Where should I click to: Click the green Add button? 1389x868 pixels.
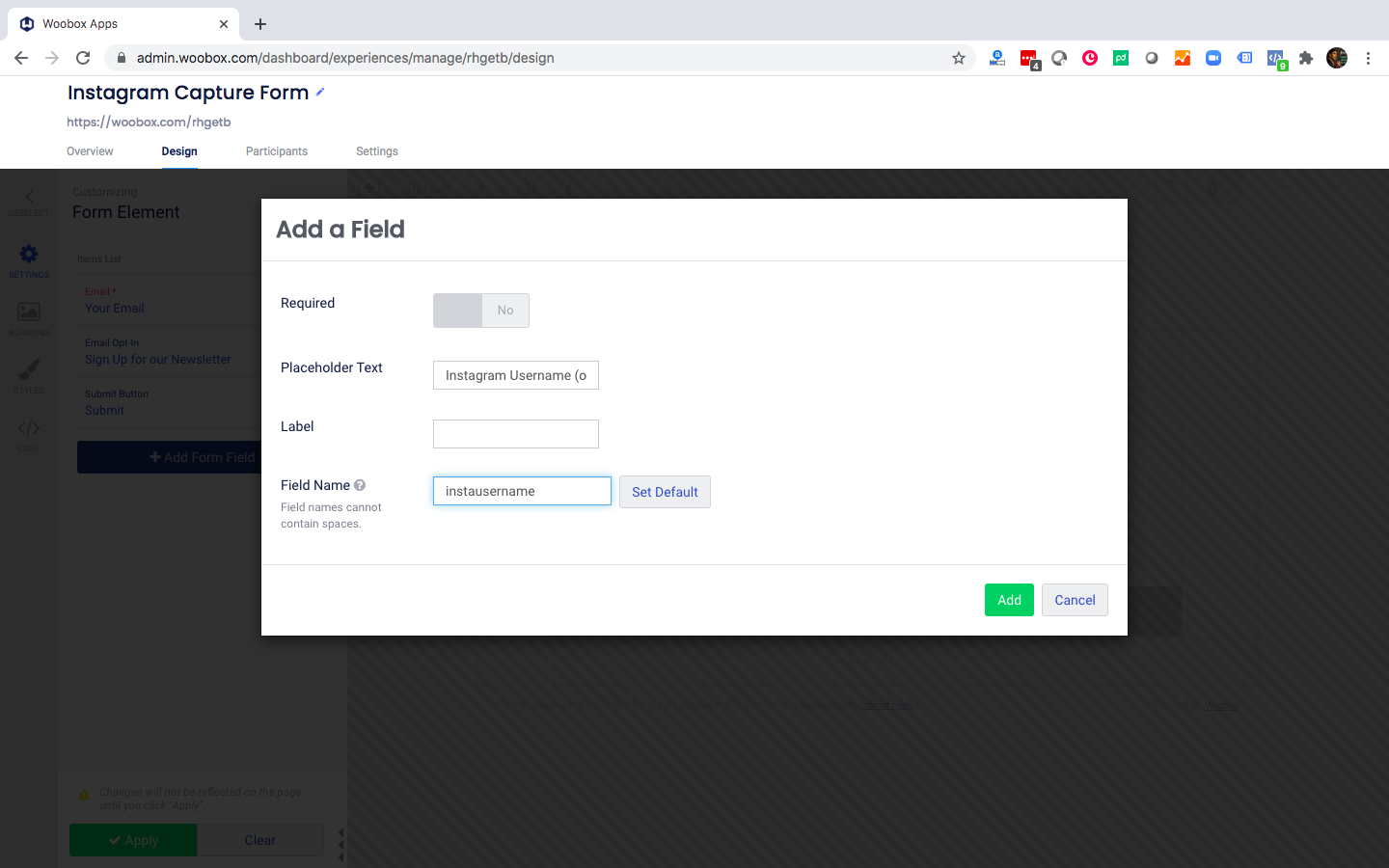coord(1009,600)
